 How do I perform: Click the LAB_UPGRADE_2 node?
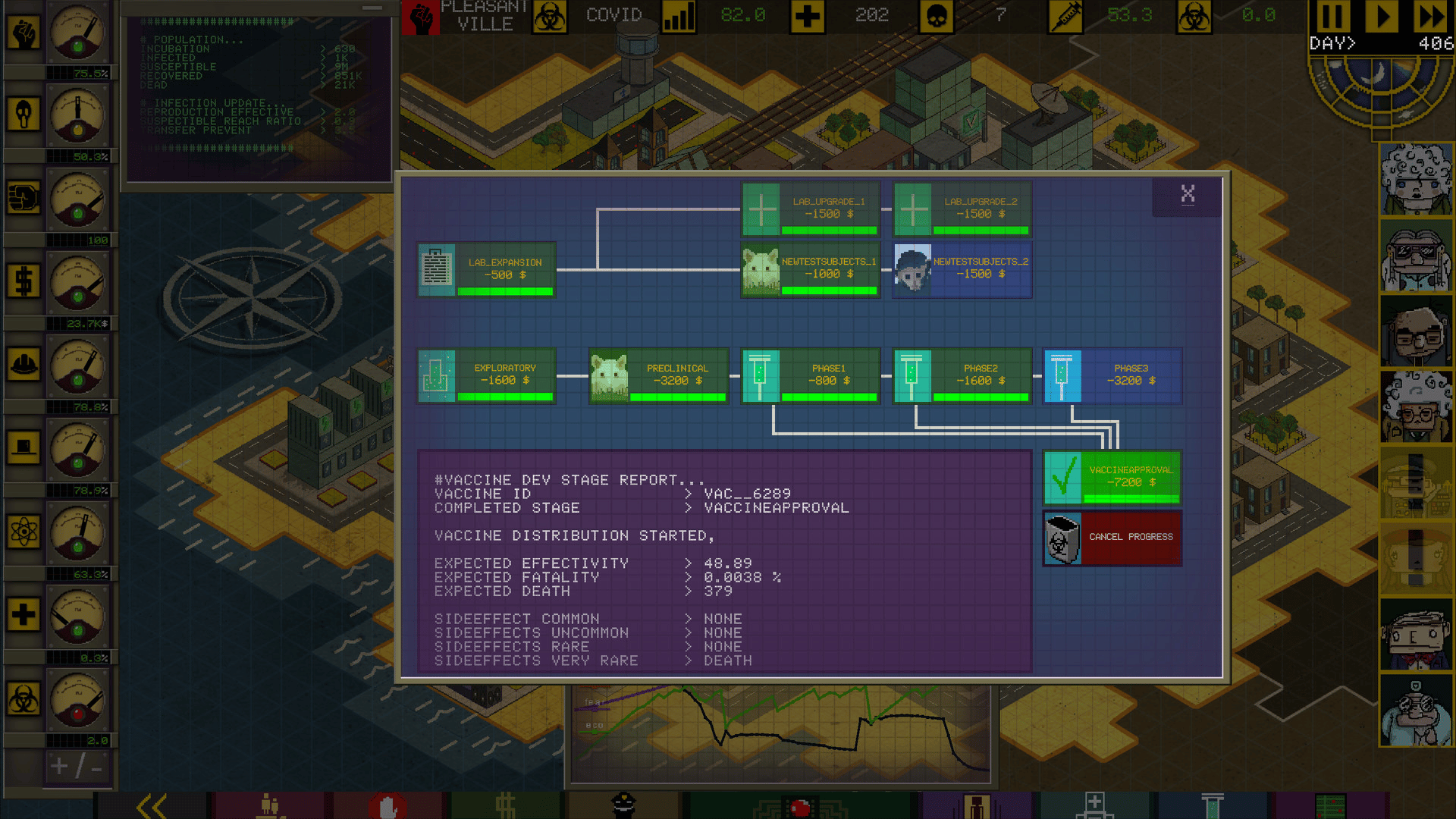(x=962, y=209)
